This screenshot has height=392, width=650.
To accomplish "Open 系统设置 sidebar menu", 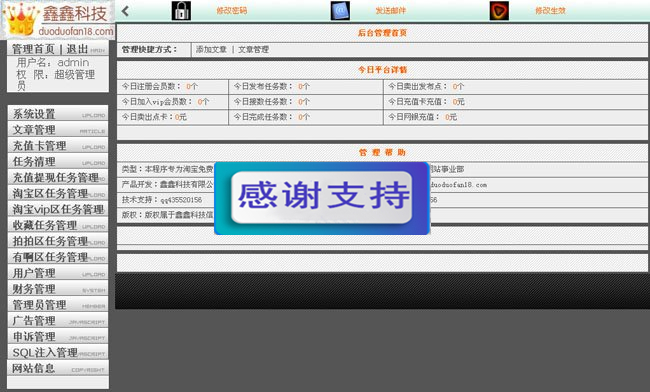I will click(x=58, y=114).
